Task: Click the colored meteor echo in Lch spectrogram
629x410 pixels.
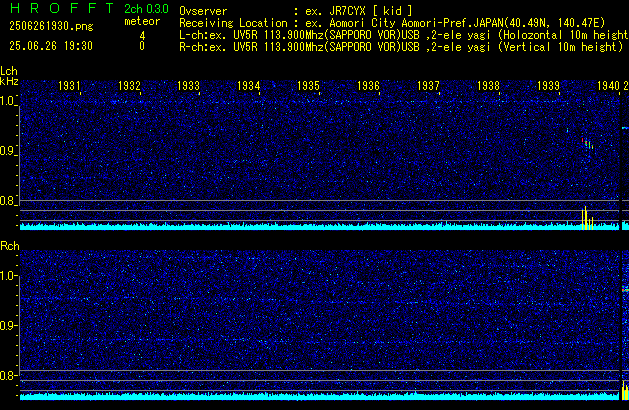Action: click(x=587, y=143)
